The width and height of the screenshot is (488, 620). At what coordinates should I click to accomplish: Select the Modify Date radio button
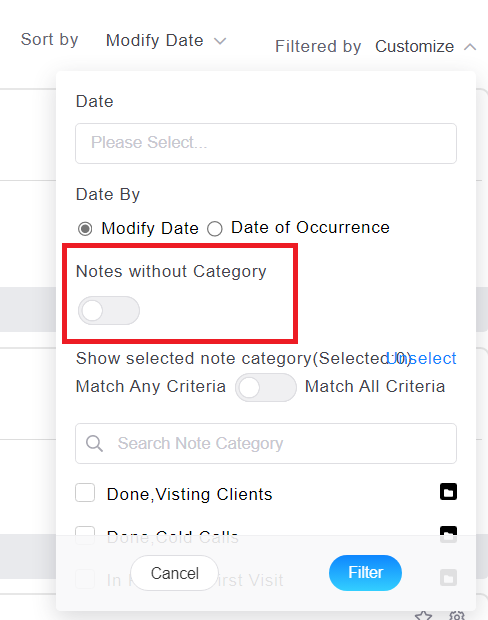[85, 229]
